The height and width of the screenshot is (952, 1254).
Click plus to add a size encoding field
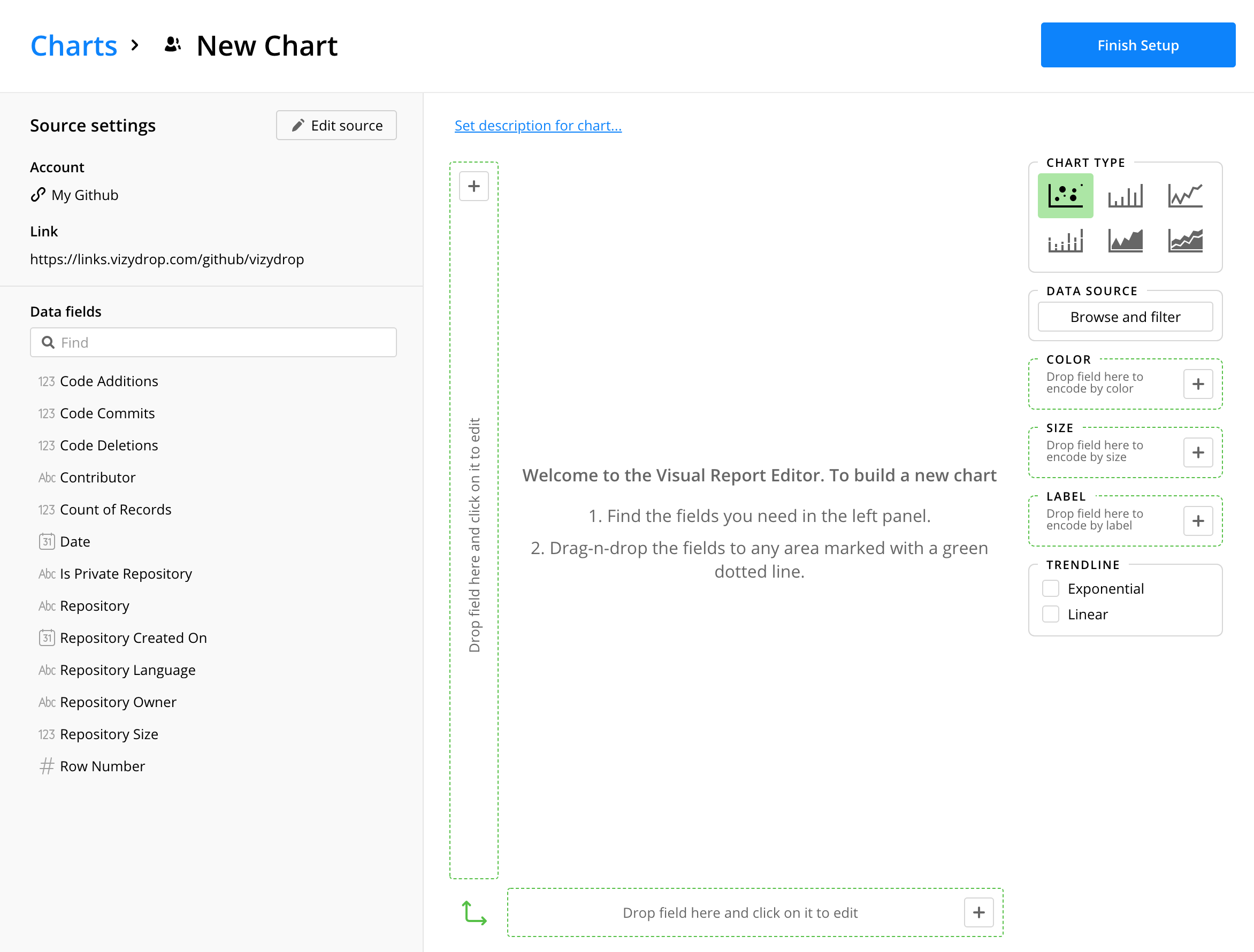1198,452
